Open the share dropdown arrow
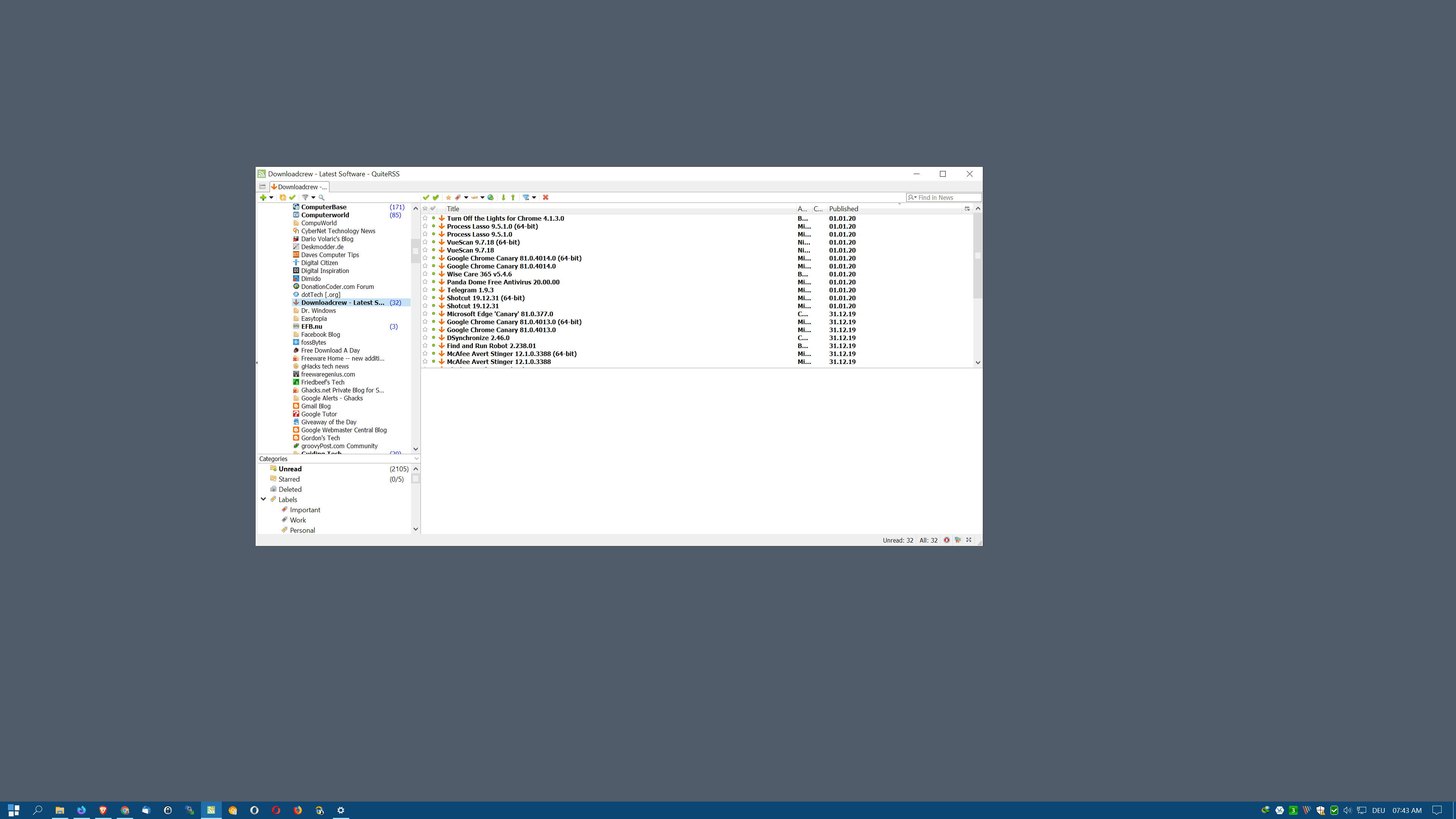1456x819 pixels. (x=483, y=197)
